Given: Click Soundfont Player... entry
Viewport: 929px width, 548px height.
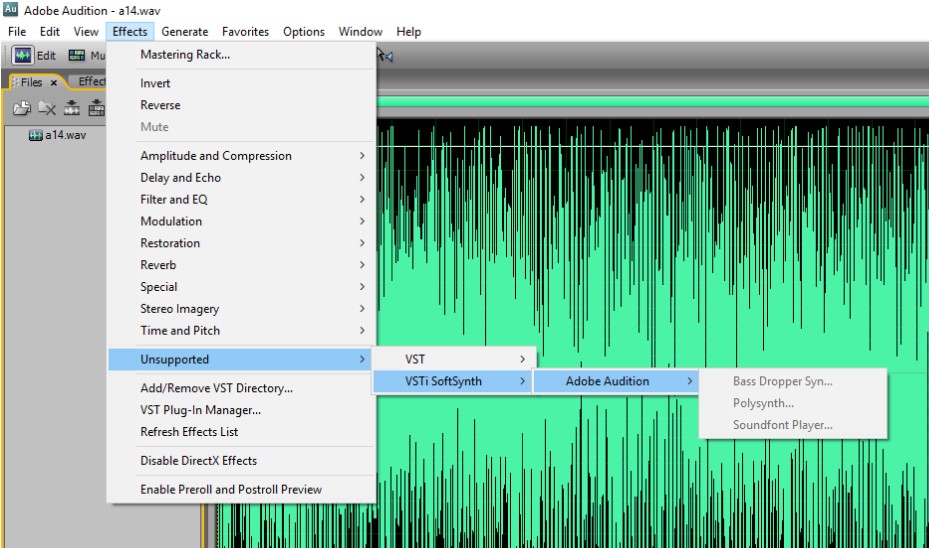Looking at the screenshot, I should point(793,425).
